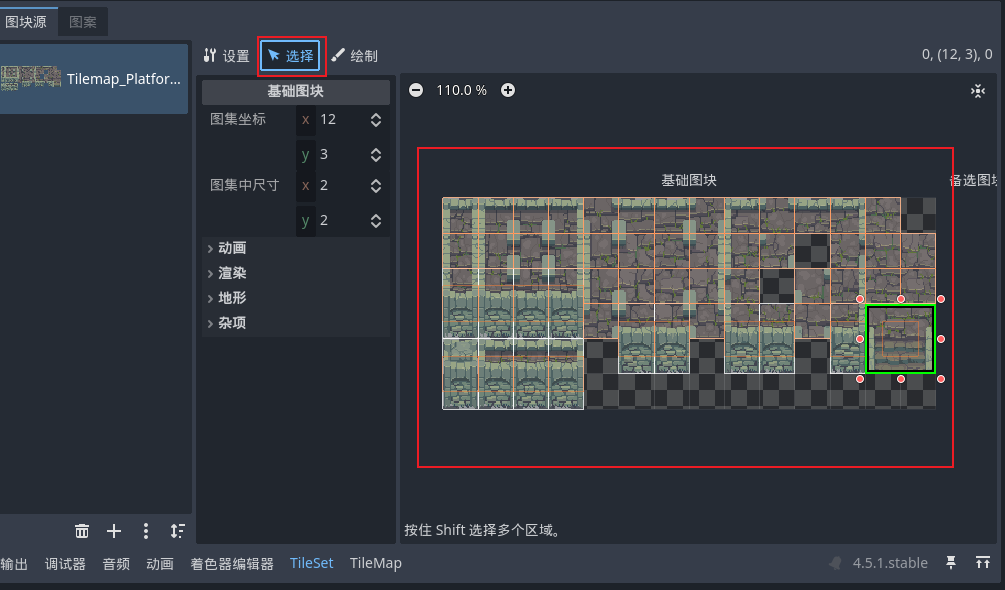Viewport: 1005px width, 590px height.
Task: Activate the 绘制 paint tool
Action: (x=354, y=56)
